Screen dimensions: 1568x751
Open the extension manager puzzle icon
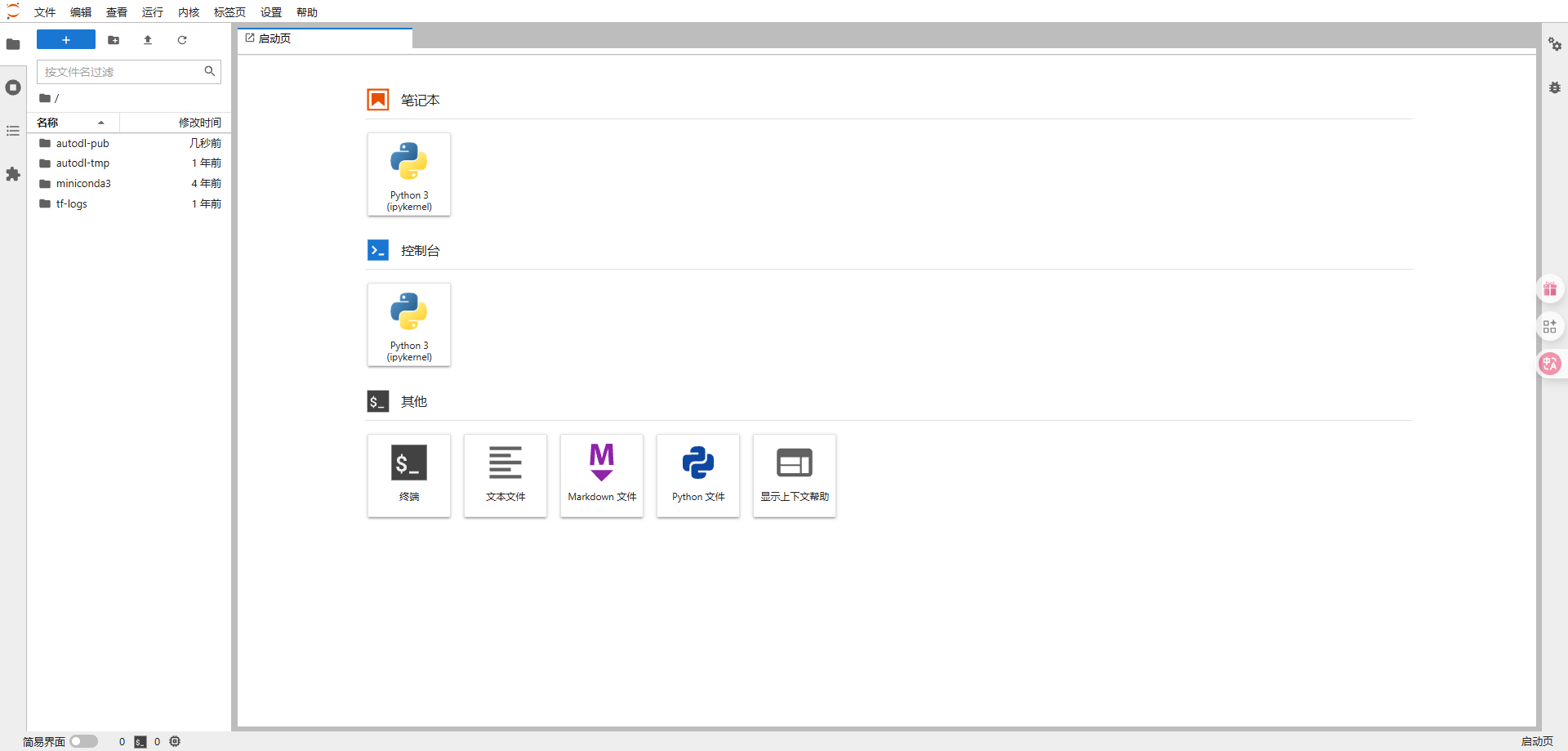[13, 174]
